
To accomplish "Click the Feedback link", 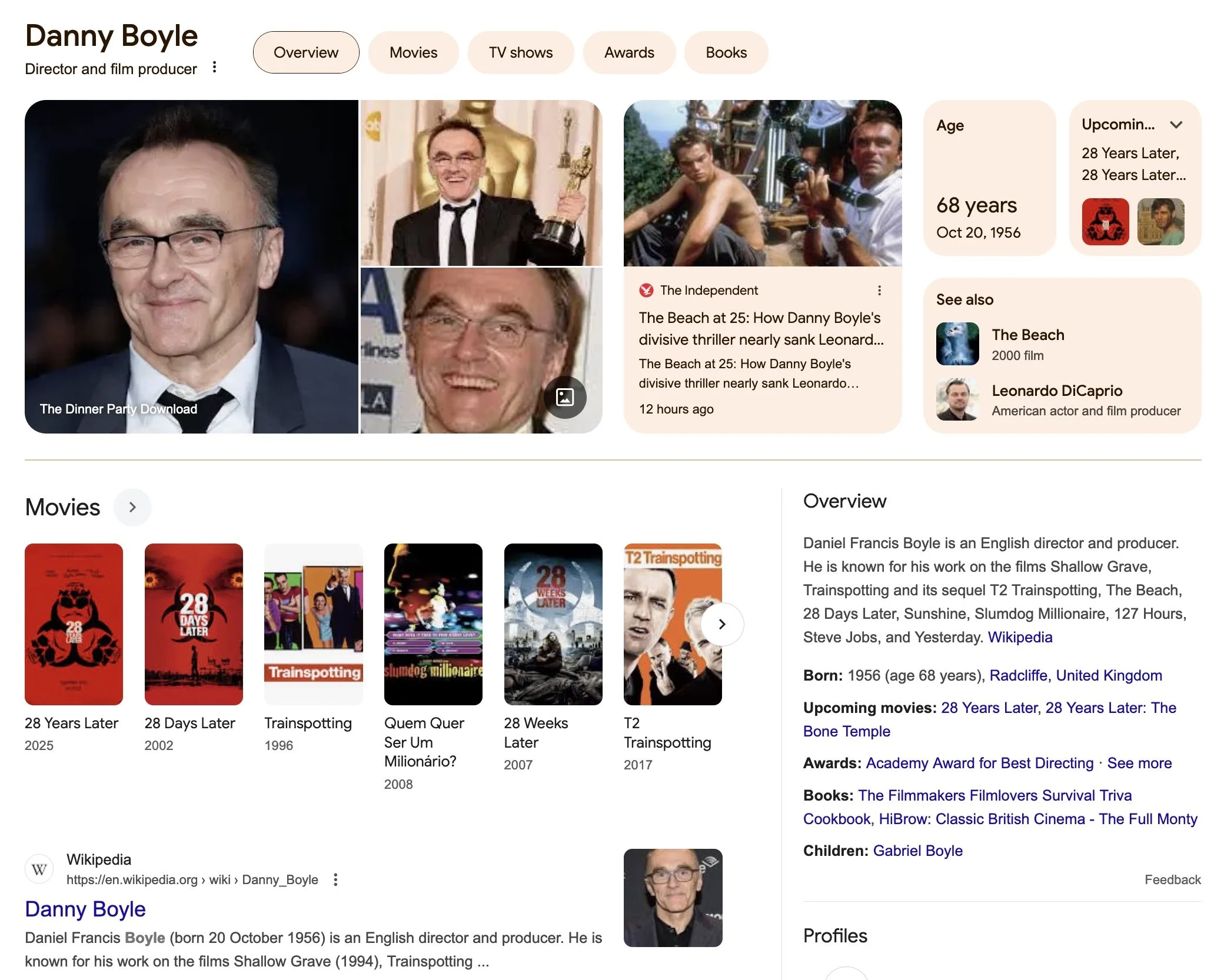I will coord(1172,879).
